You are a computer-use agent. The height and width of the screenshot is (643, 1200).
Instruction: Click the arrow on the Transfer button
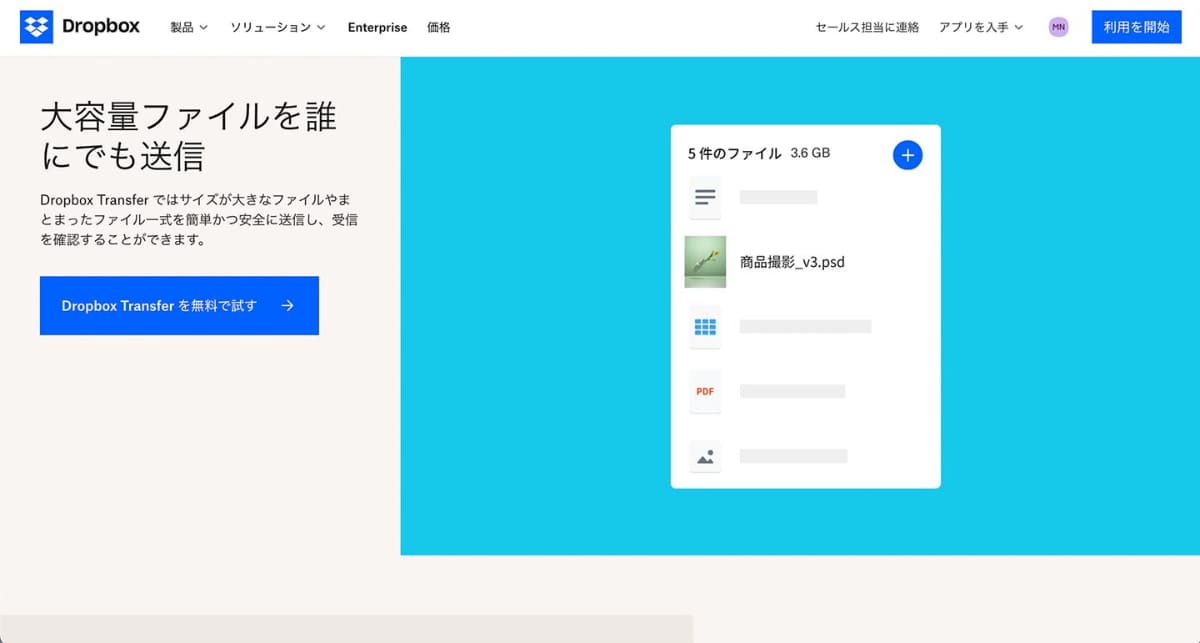(288, 306)
